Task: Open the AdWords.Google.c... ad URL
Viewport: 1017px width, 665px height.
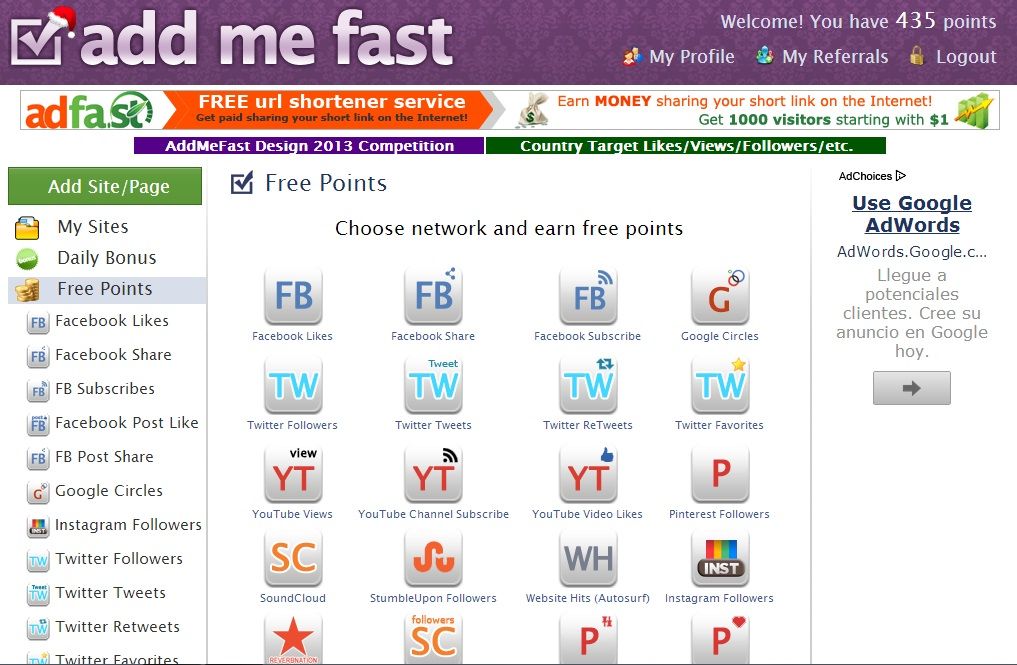Action: pos(912,252)
